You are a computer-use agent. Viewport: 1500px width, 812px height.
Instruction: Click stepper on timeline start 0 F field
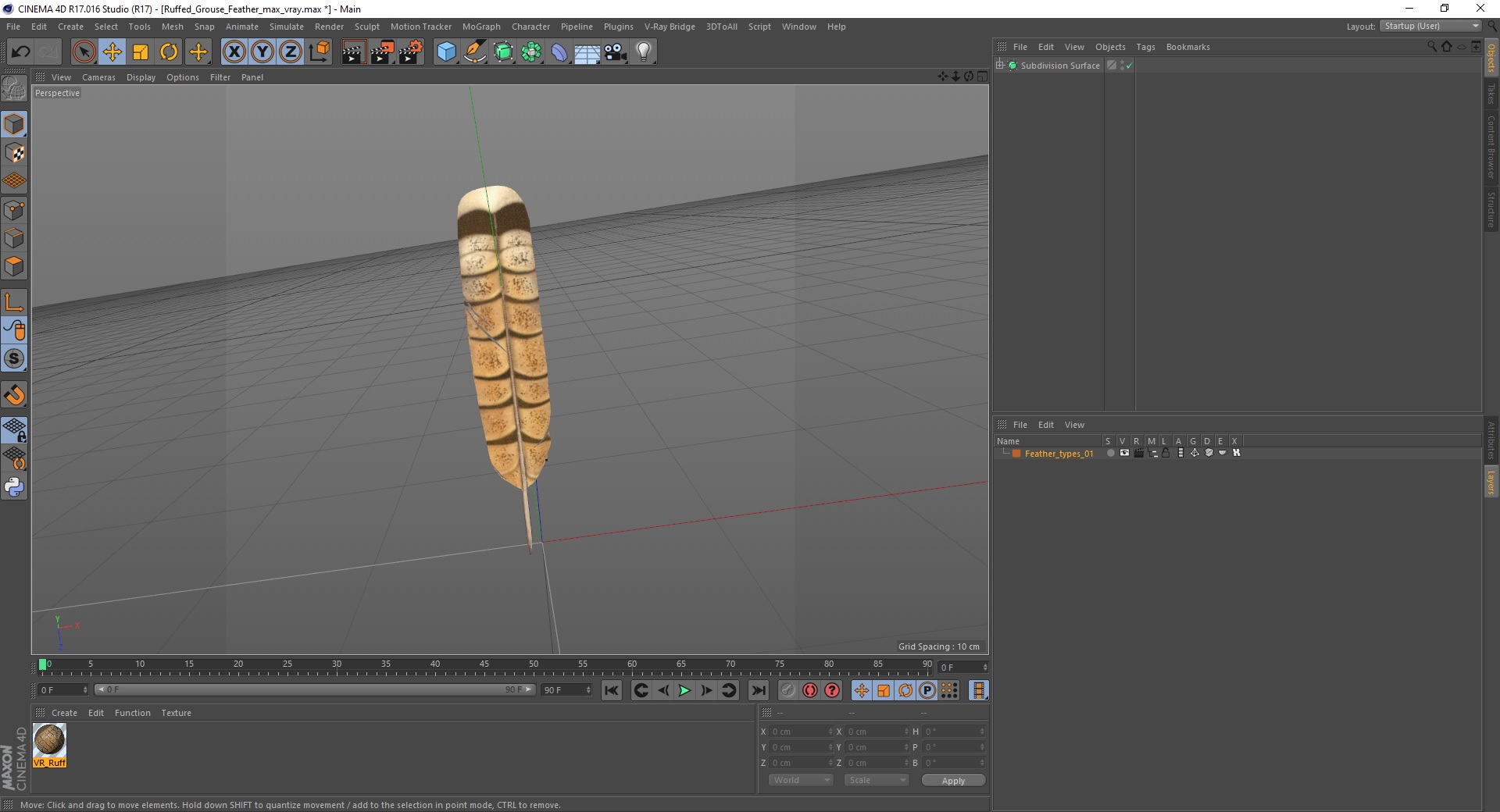(85, 690)
